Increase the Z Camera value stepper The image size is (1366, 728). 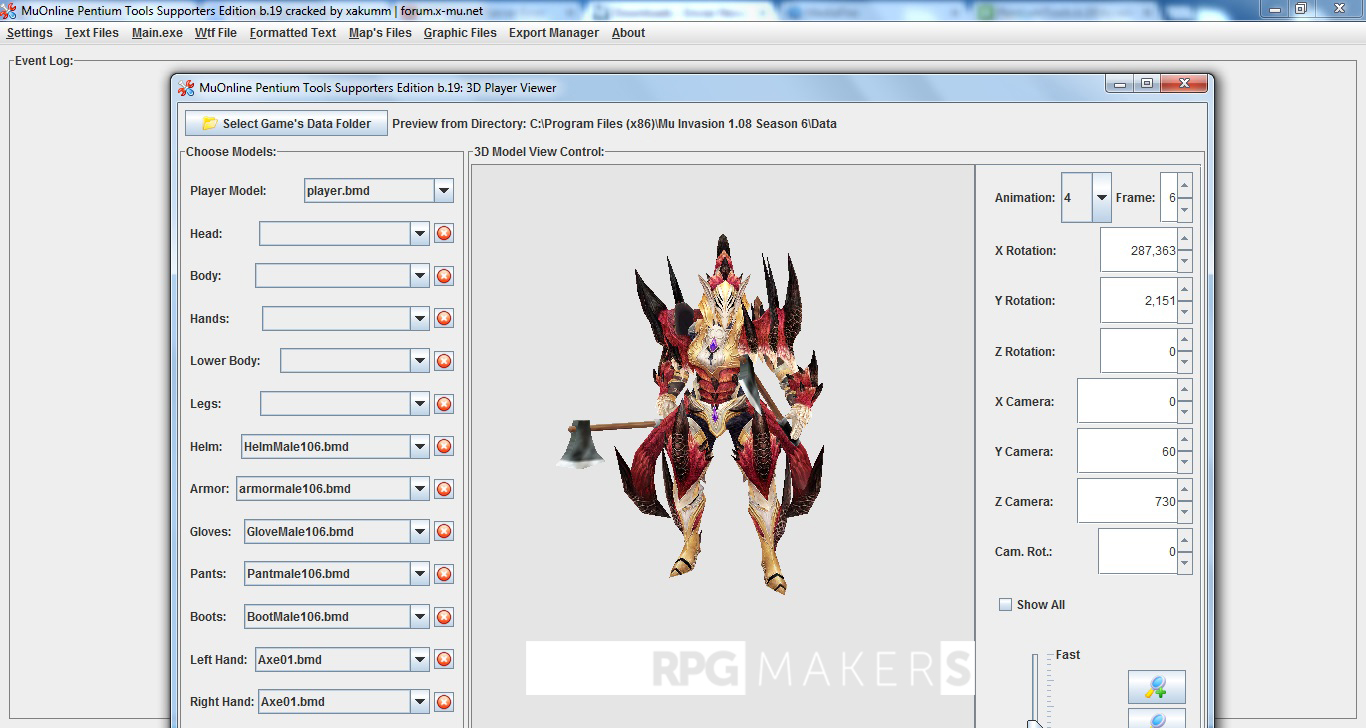point(1184,490)
